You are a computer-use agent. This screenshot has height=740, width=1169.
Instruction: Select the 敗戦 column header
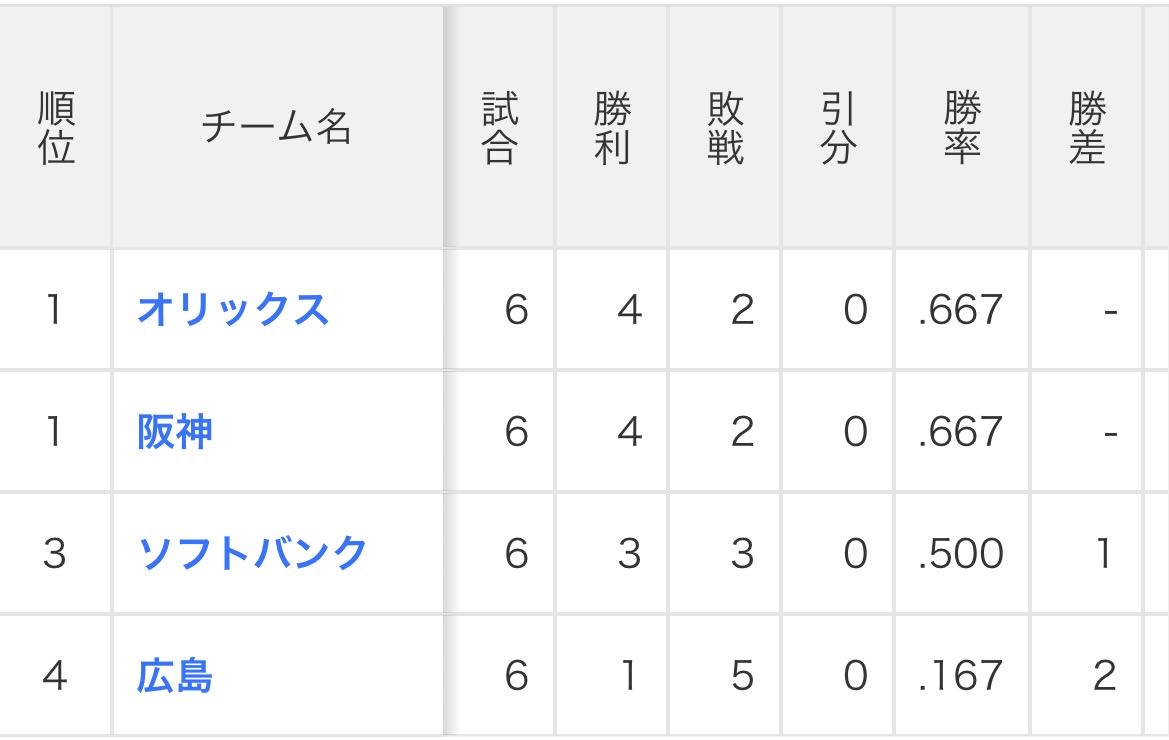725,128
